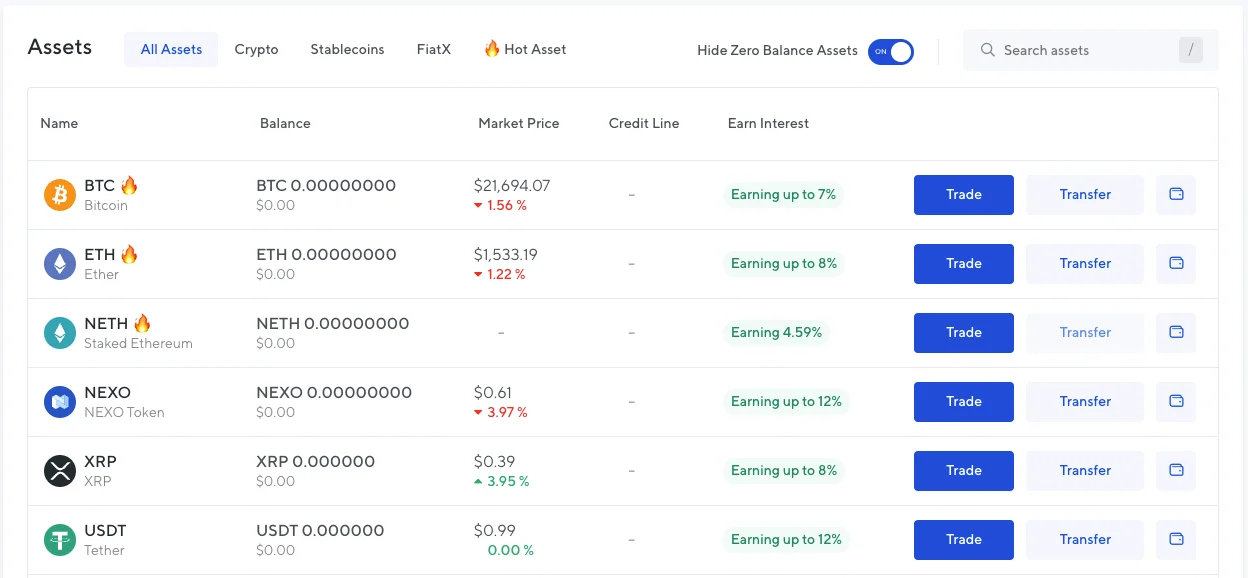Click the Tether coin logo icon

coord(60,540)
